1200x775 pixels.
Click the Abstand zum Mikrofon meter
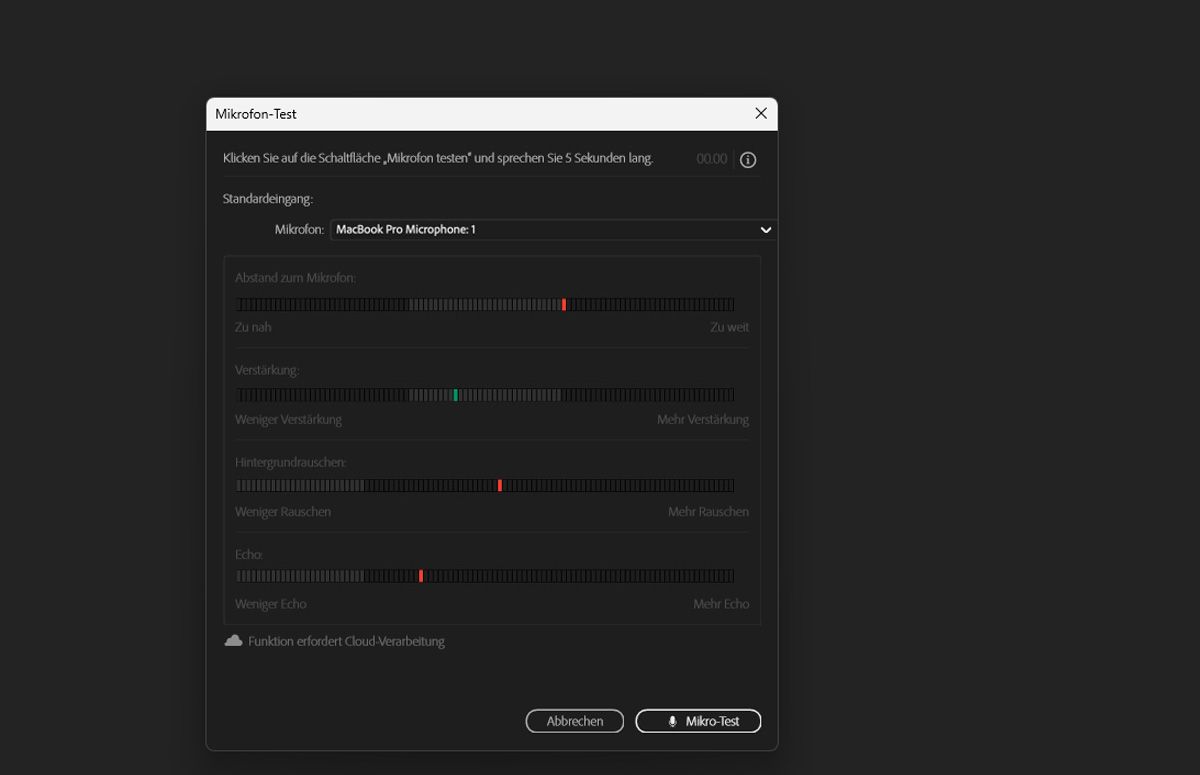(x=485, y=304)
